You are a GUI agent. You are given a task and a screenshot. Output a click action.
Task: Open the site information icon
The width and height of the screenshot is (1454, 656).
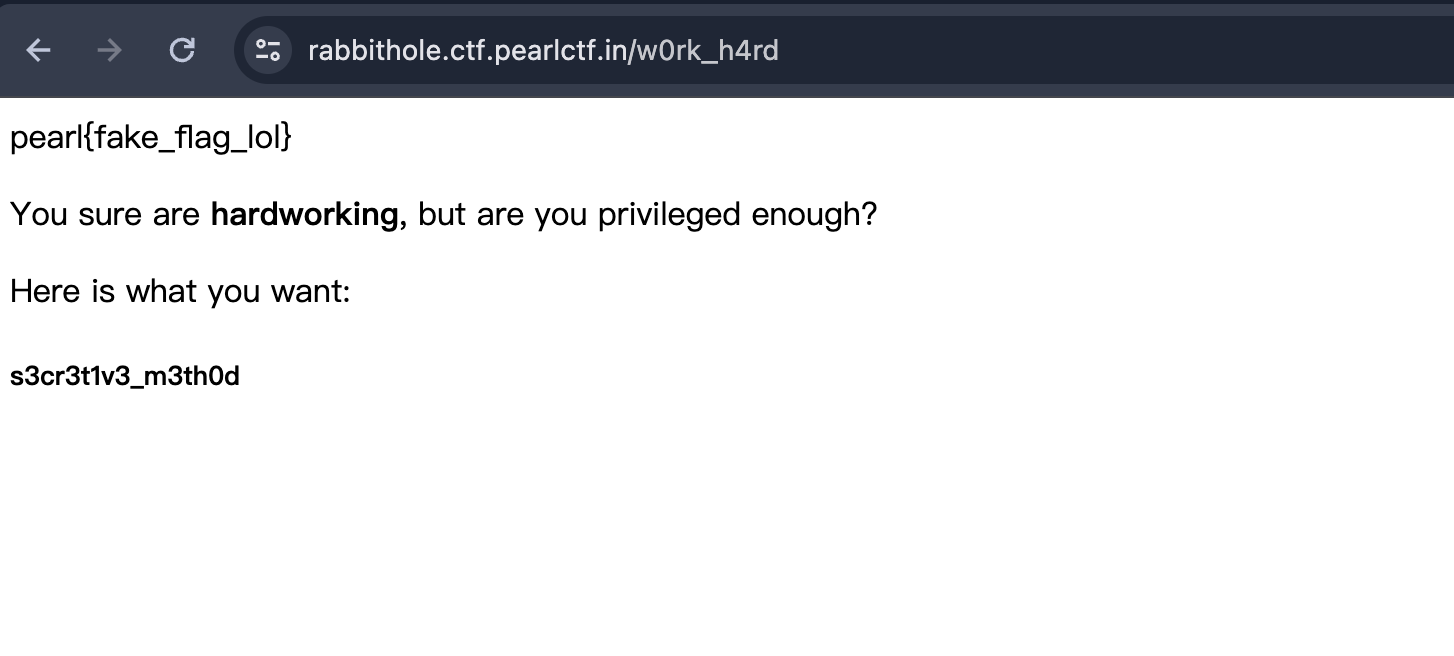[x=267, y=50]
